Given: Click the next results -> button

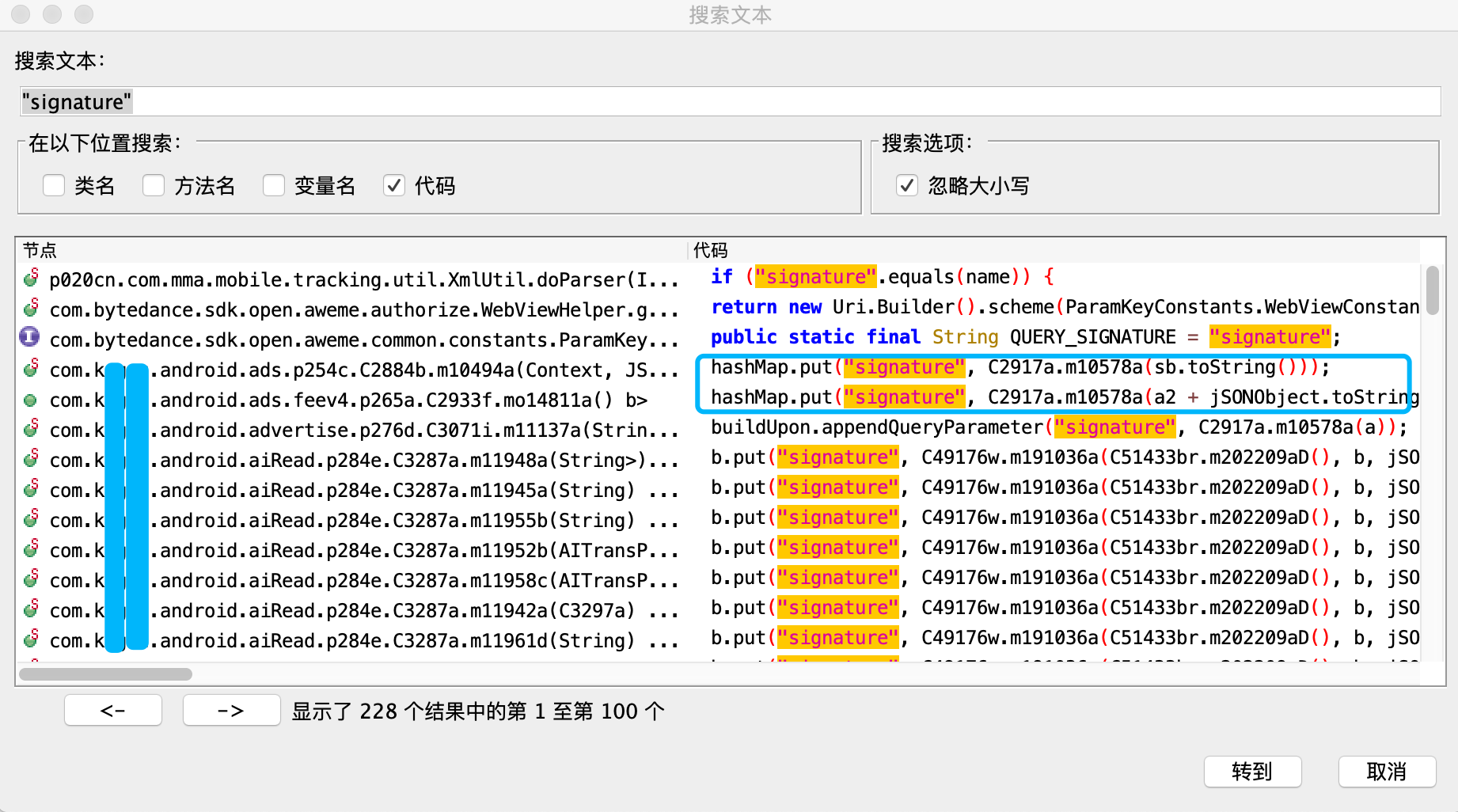Looking at the screenshot, I should [231, 710].
